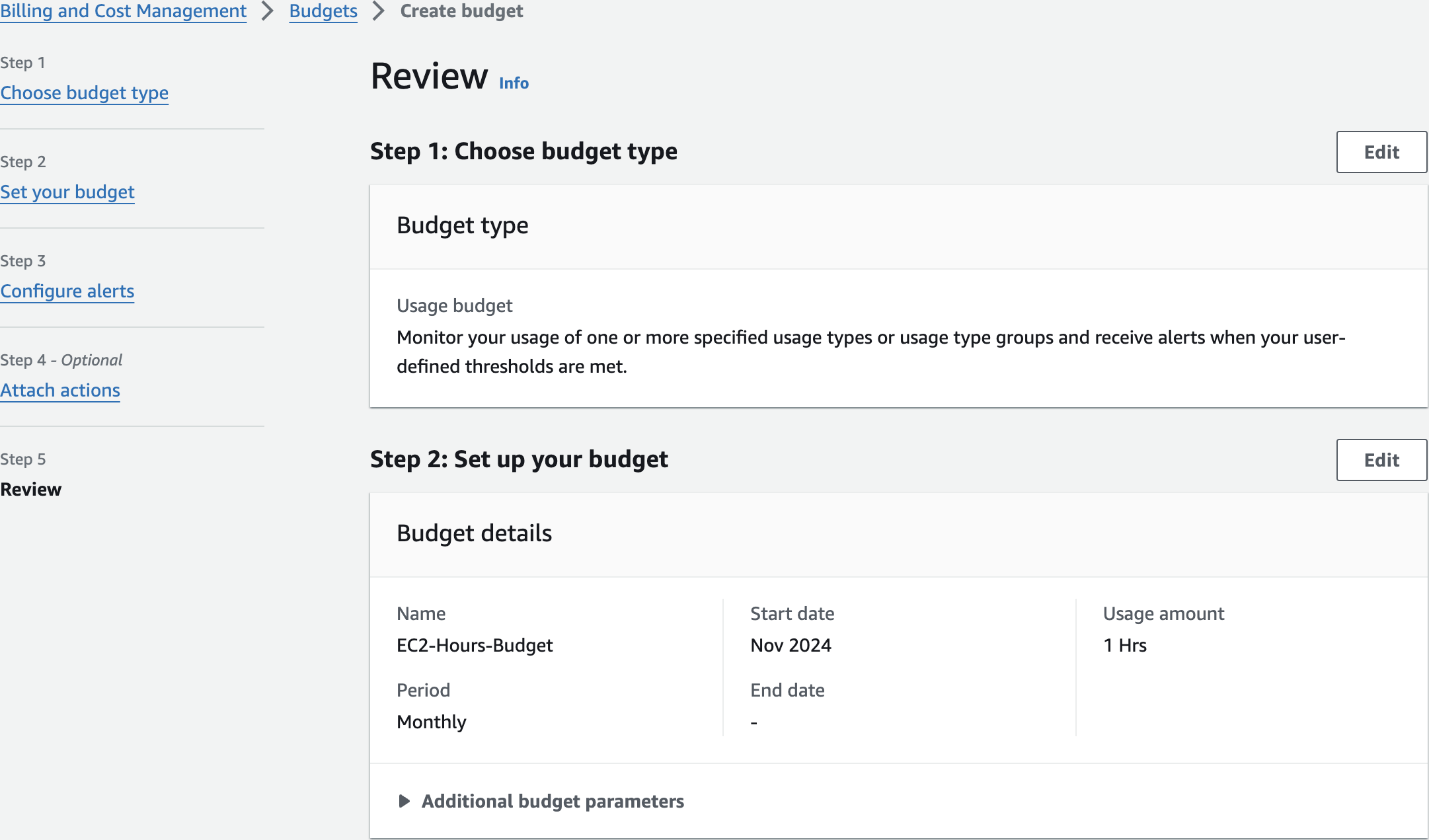Screen dimensions: 1429x840
Task: Click the 1 Hrs usage amount value
Action: 1125,646
